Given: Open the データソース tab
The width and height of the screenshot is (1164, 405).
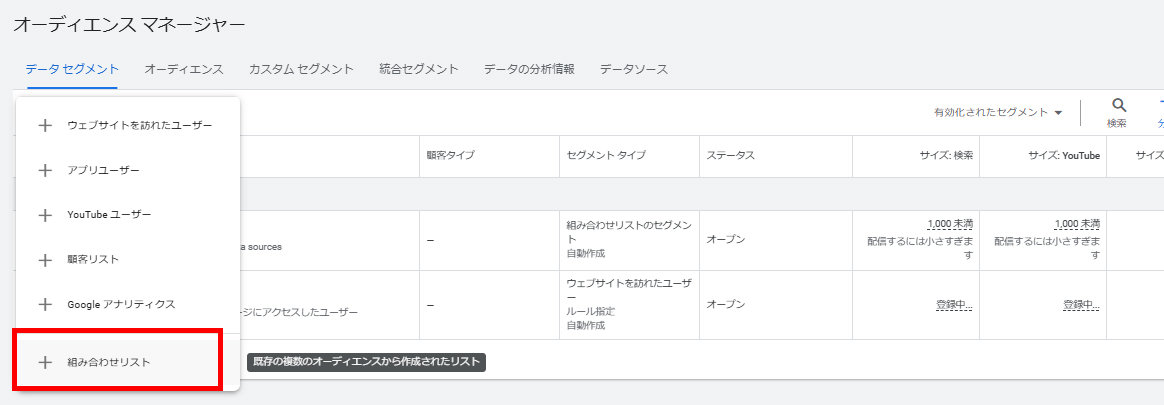Looking at the screenshot, I should [x=634, y=69].
